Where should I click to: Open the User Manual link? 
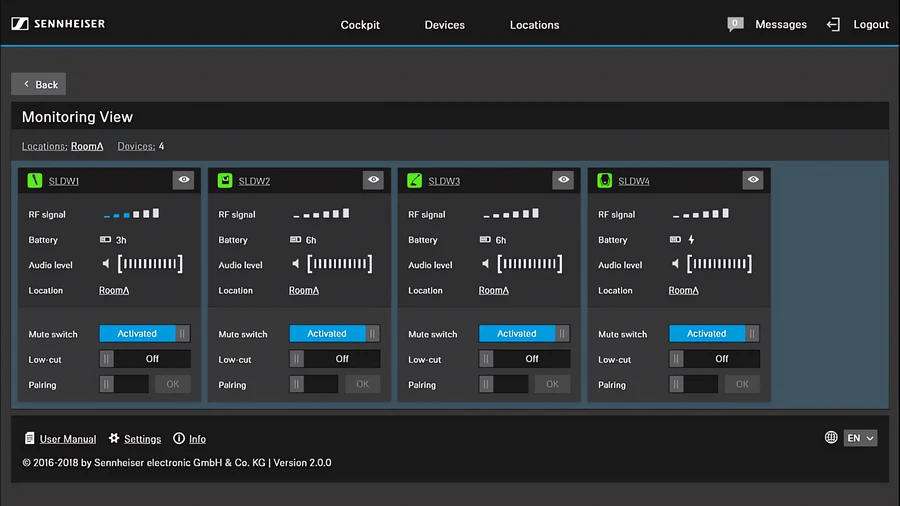(x=68, y=439)
